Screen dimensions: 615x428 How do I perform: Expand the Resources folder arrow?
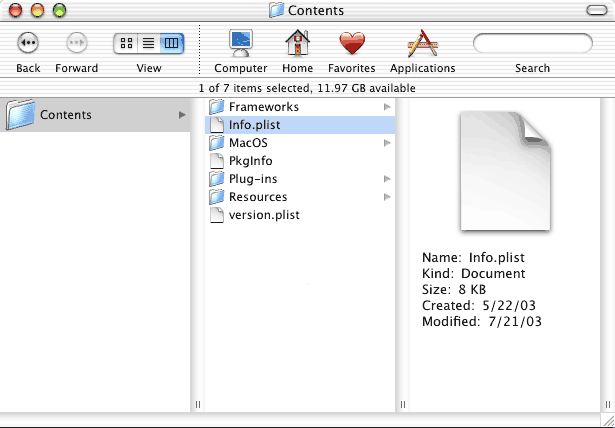[387, 197]
